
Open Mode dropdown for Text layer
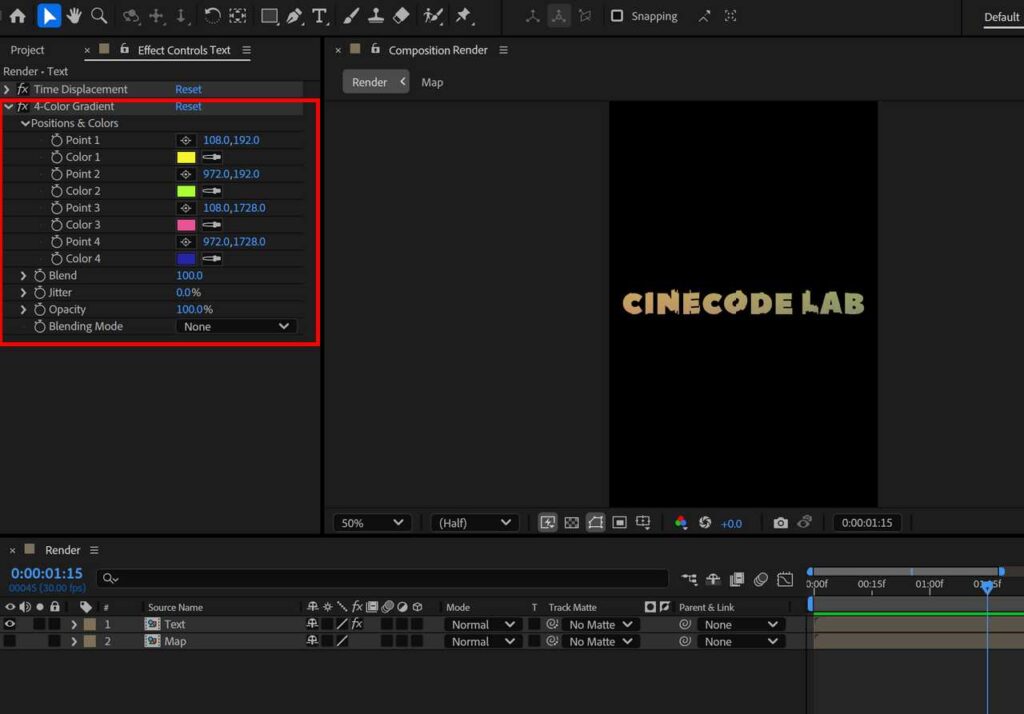483,625
